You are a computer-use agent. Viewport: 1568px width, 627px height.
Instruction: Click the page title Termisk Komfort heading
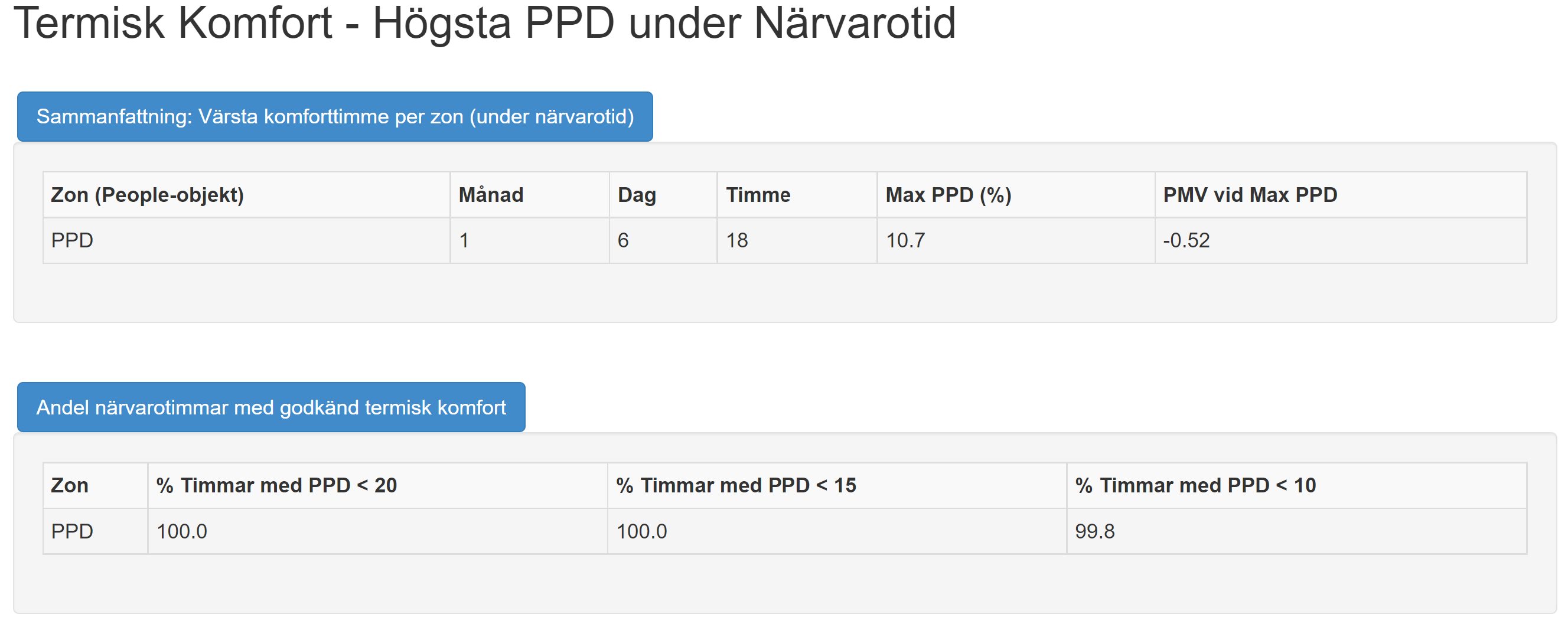click(x=484, y=23)
